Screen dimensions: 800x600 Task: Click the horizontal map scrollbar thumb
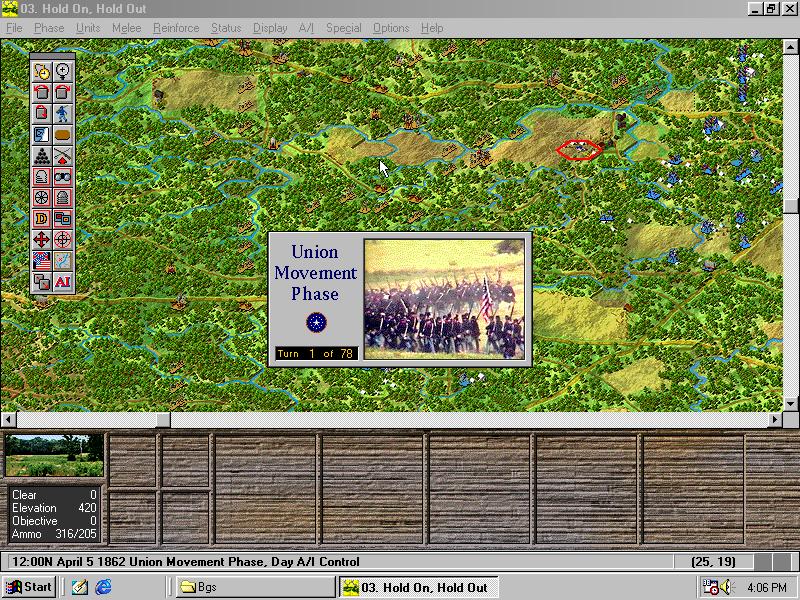(91, 420)
